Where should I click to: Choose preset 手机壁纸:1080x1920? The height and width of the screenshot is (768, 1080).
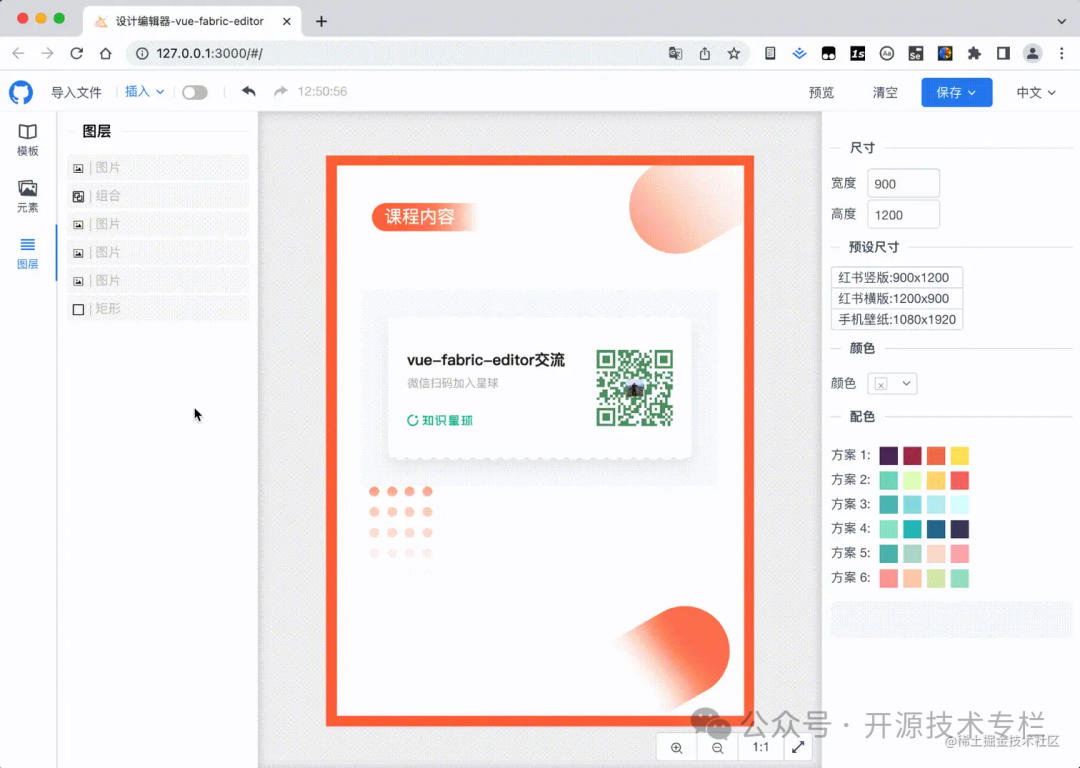click(x=896, y=320)
